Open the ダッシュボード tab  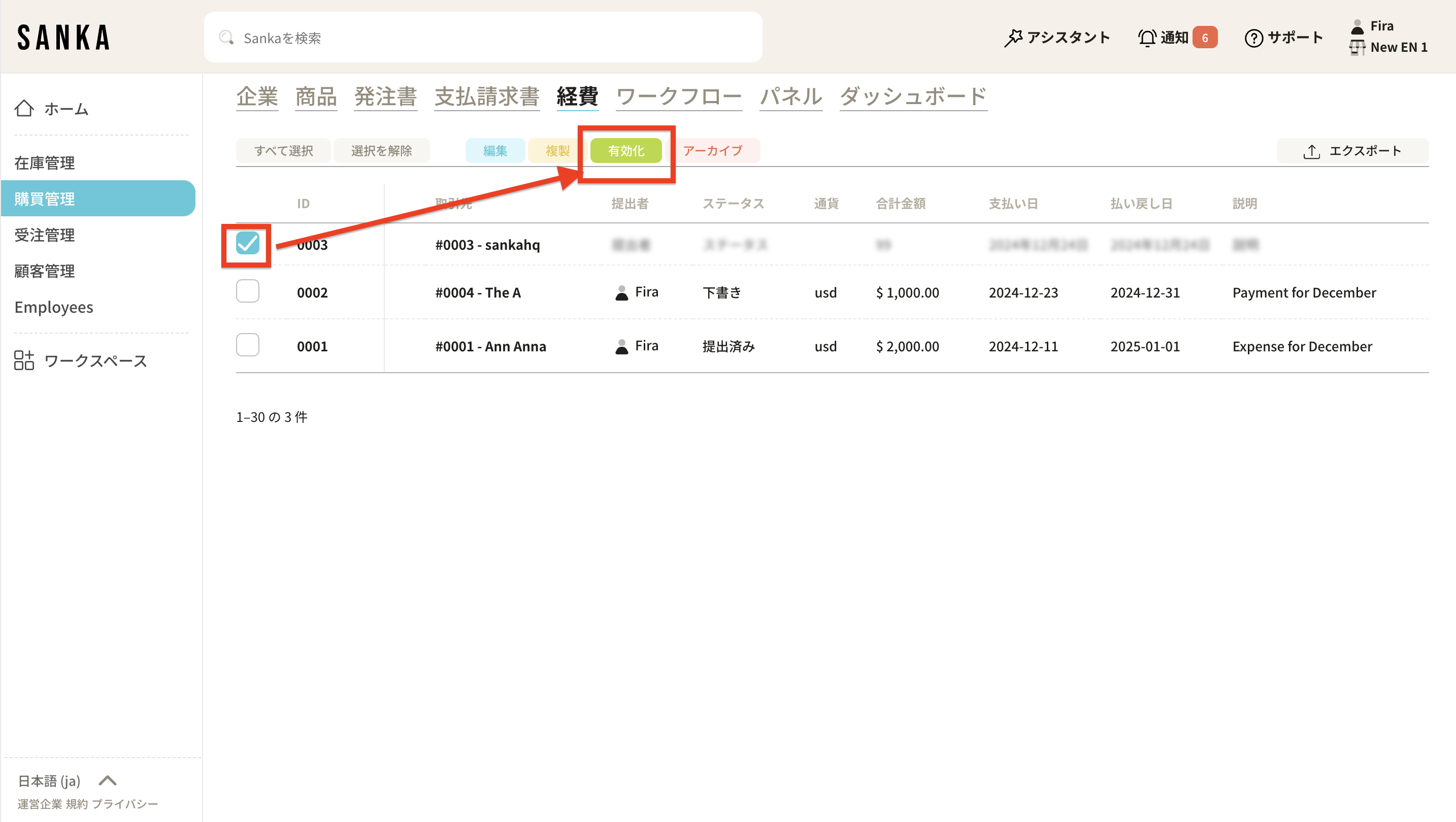[x=913, y=96]
